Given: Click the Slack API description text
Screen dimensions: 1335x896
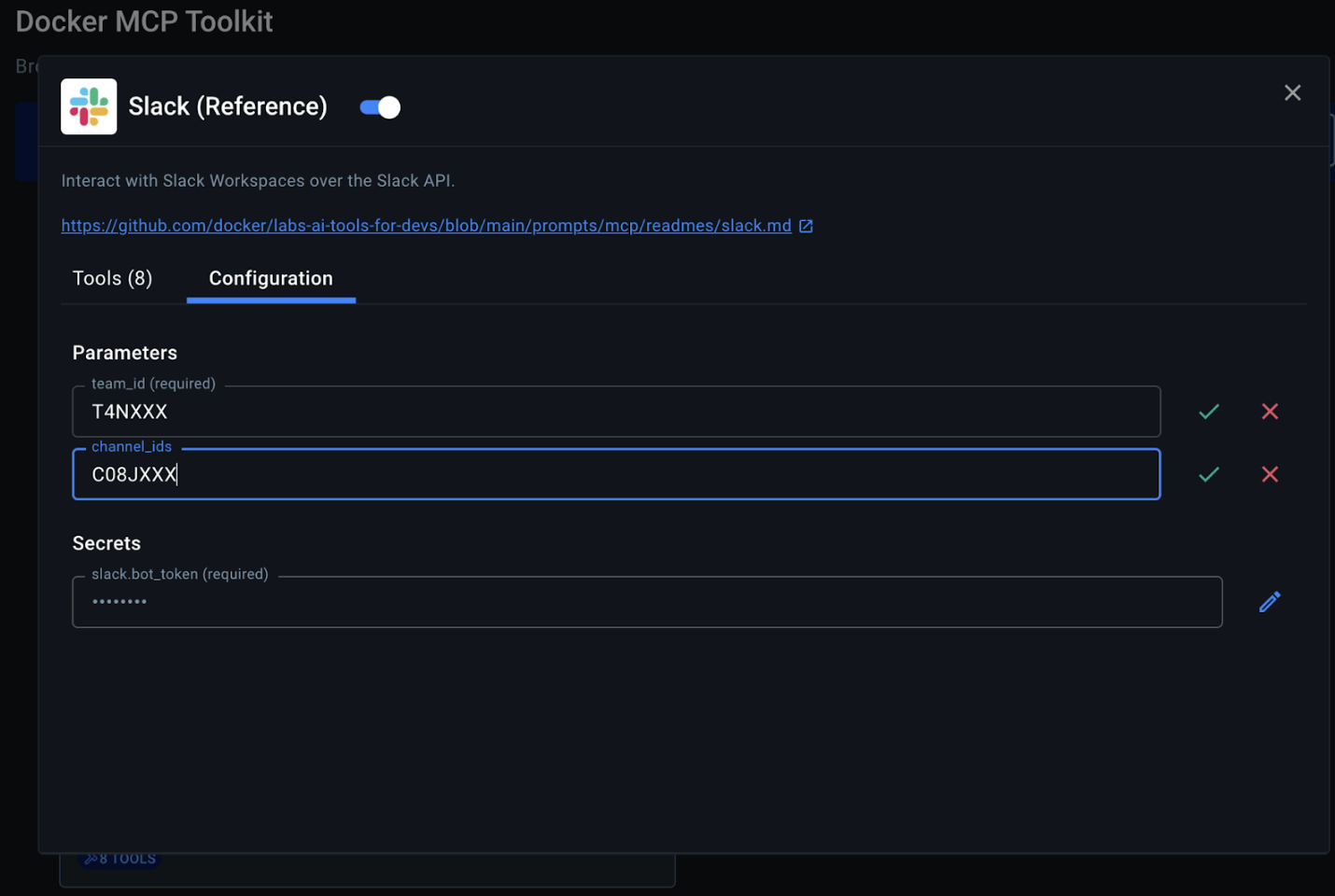Looking at the screenshot, I should click(x=258, y=181).
